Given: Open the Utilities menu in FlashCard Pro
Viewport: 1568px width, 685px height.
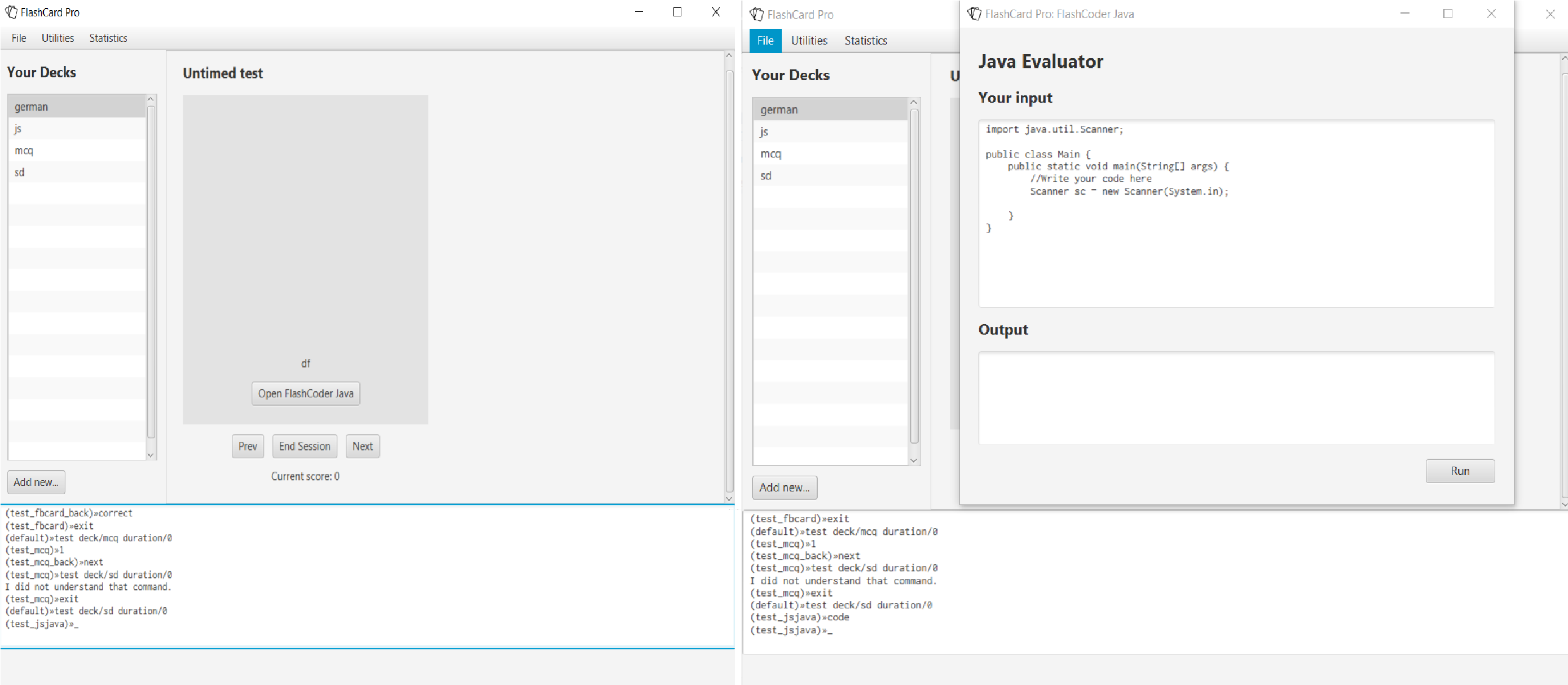Looking at the screenshot, I should (x=56, y=37).
